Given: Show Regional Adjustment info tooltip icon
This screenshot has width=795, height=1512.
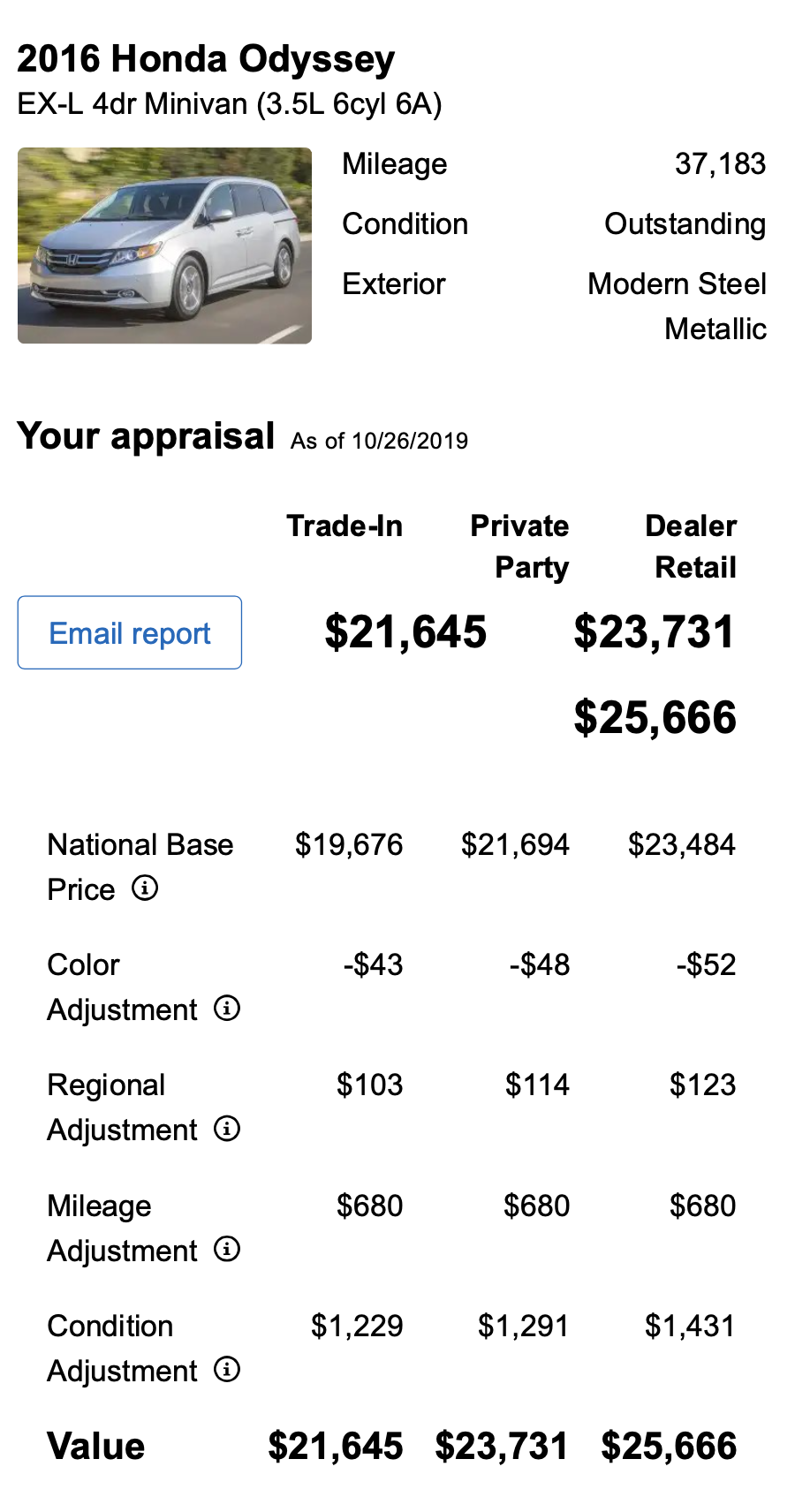Looking at the screenshot, I should coord(227,1129).
